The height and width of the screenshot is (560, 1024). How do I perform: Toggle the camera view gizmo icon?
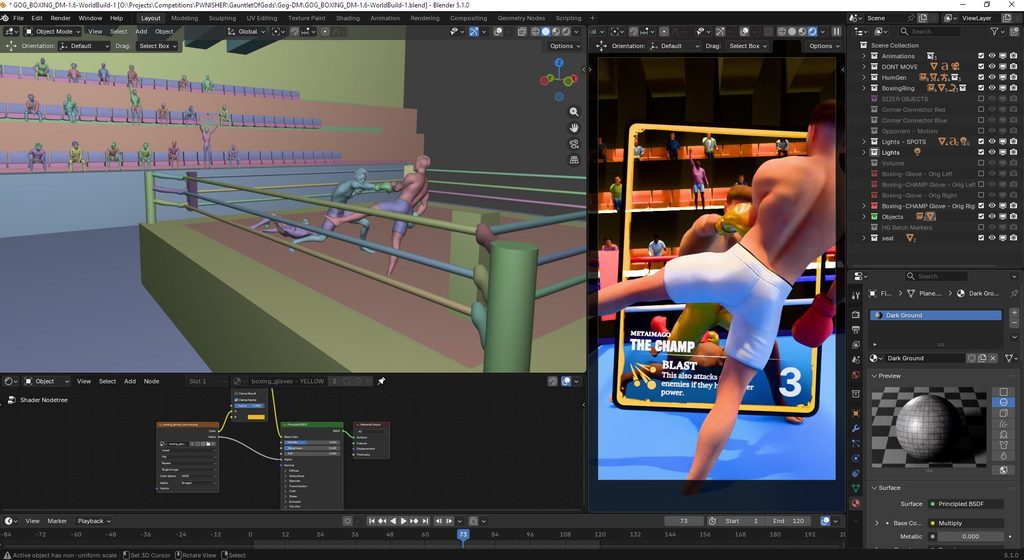click(573, 144)
